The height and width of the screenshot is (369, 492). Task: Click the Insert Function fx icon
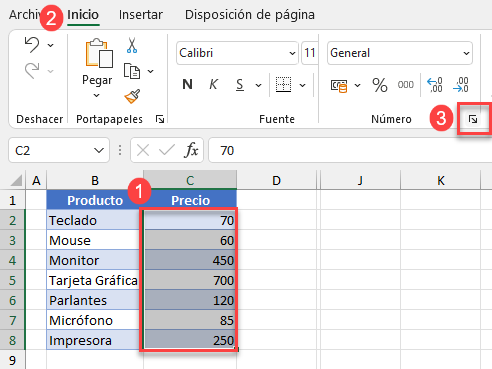coord(191,150)
